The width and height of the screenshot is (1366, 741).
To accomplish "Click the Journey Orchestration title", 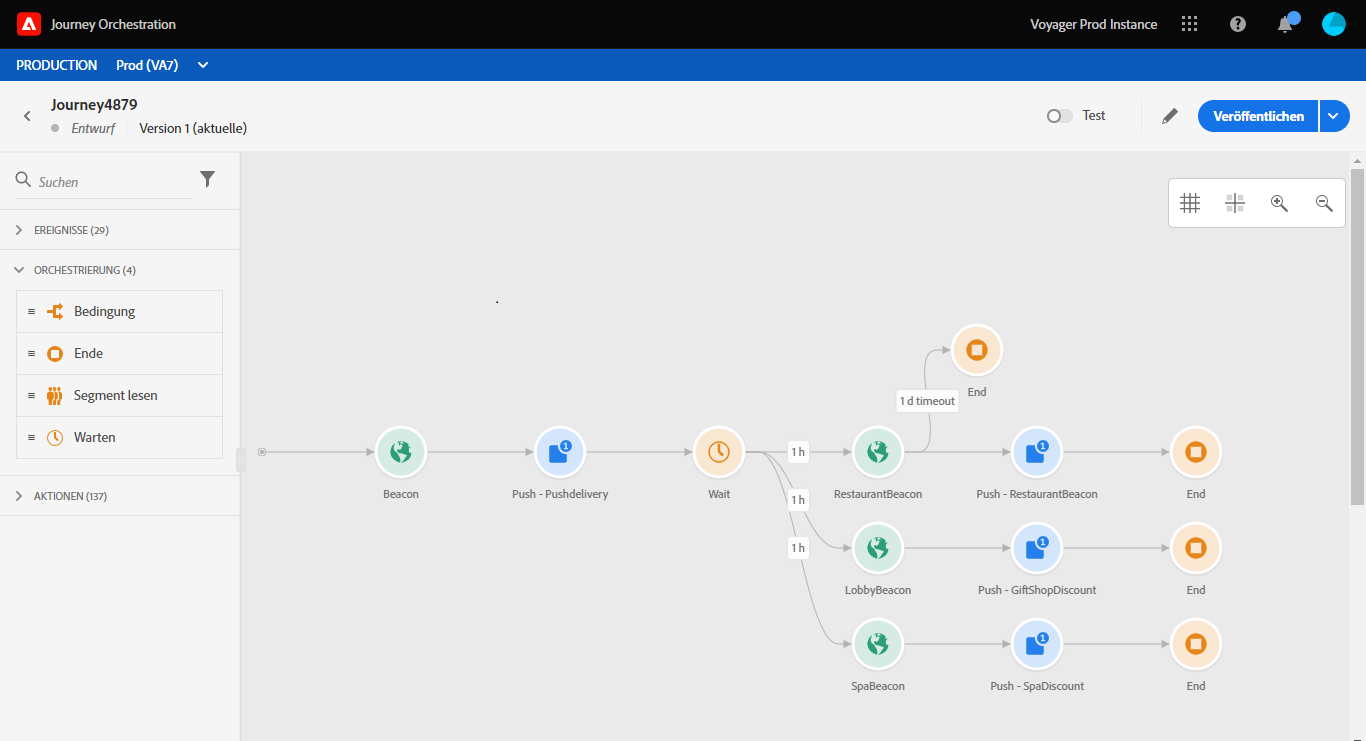I will click(x=113, y=24).
